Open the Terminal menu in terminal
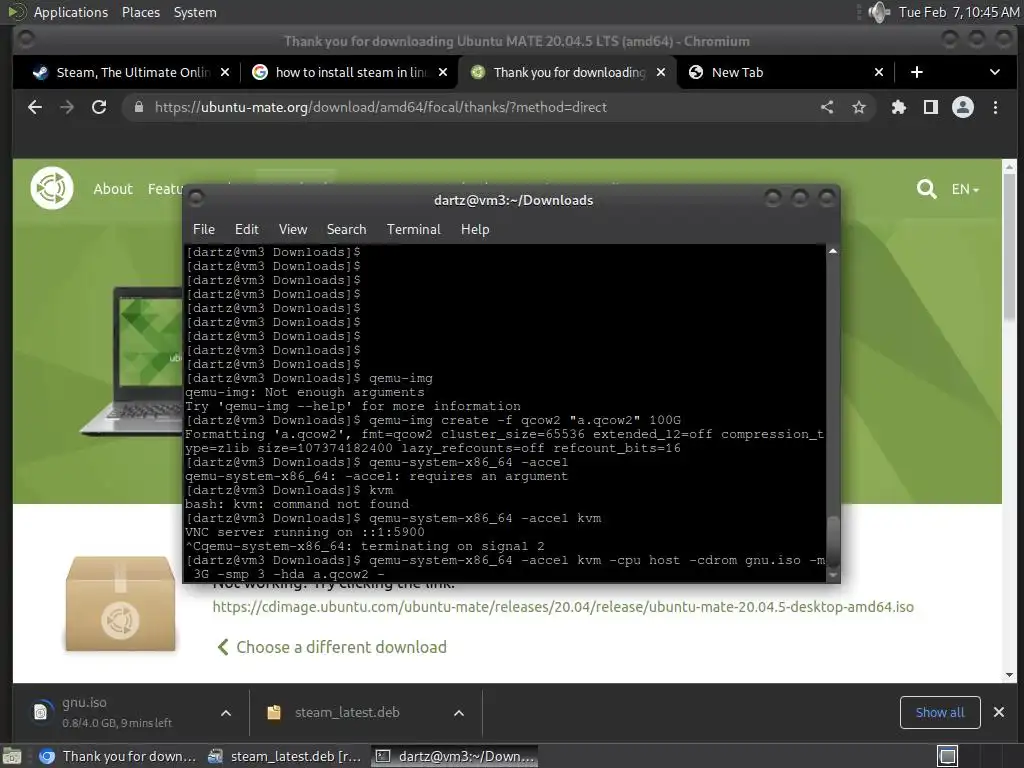 [x=413, y=229]
